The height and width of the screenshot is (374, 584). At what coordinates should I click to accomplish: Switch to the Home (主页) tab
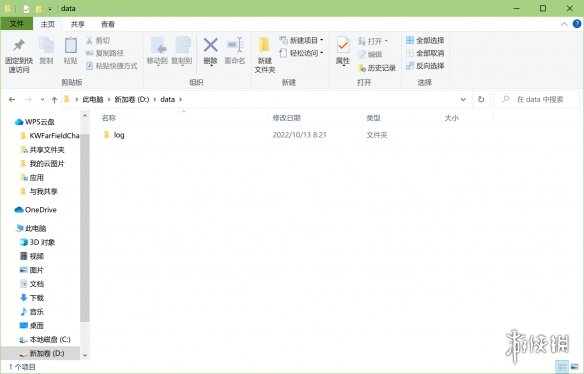pos(48,24)
